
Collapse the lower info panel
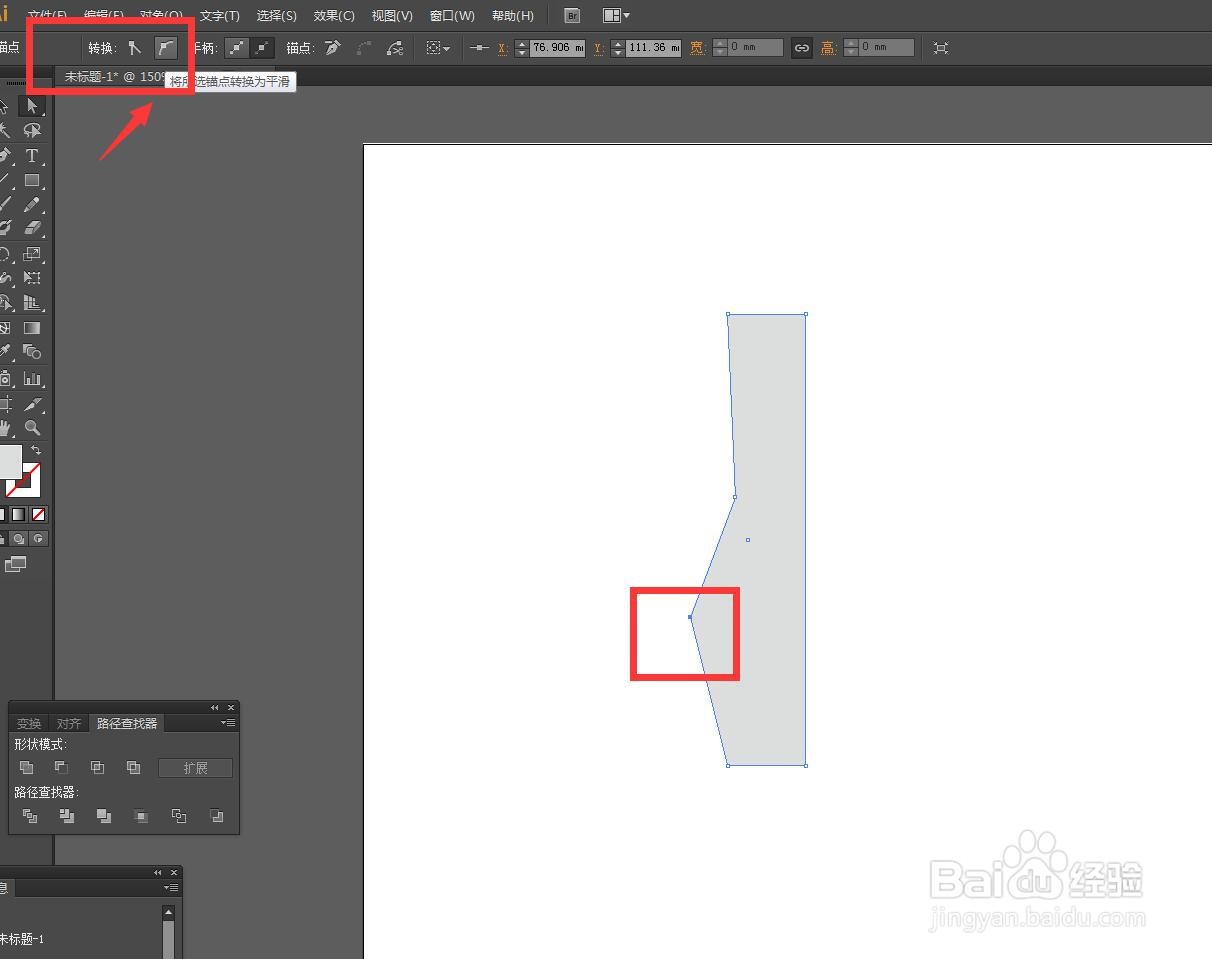point(157,872)
